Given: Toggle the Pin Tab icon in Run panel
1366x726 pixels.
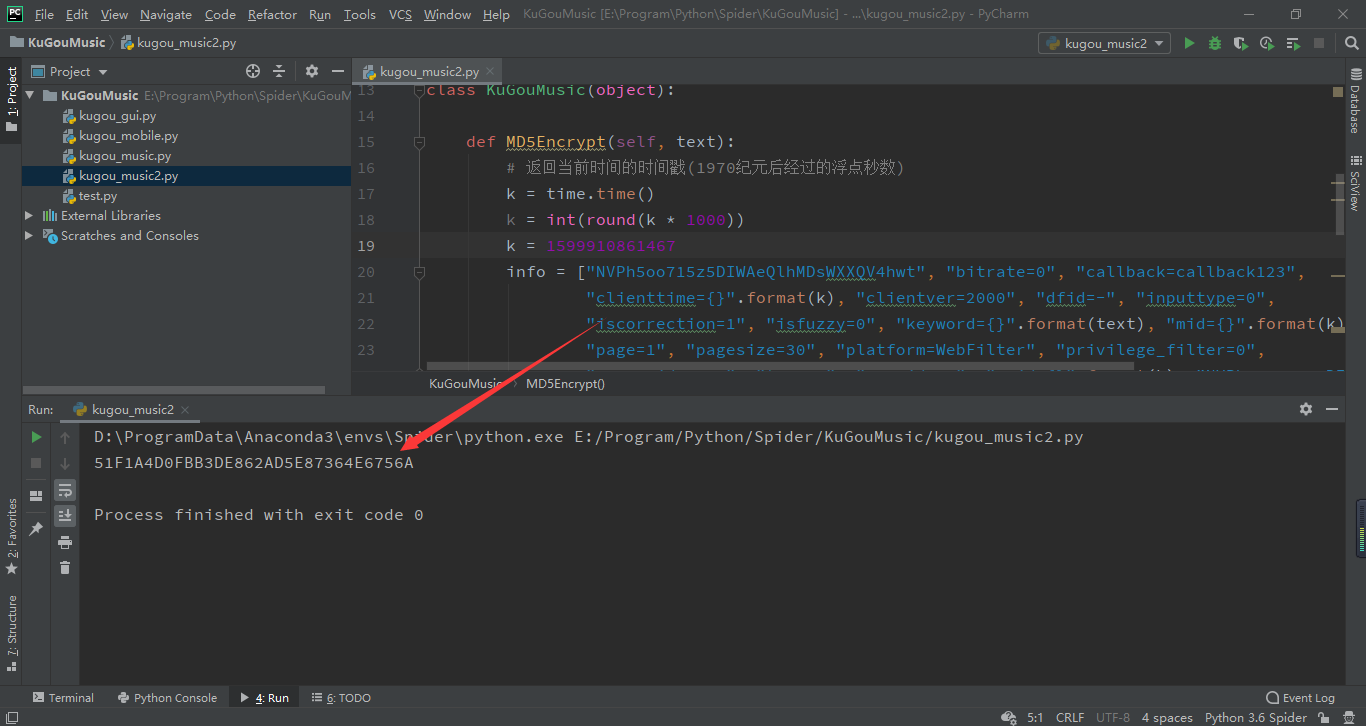Looking at the screenshot, I should click(36, 527).
